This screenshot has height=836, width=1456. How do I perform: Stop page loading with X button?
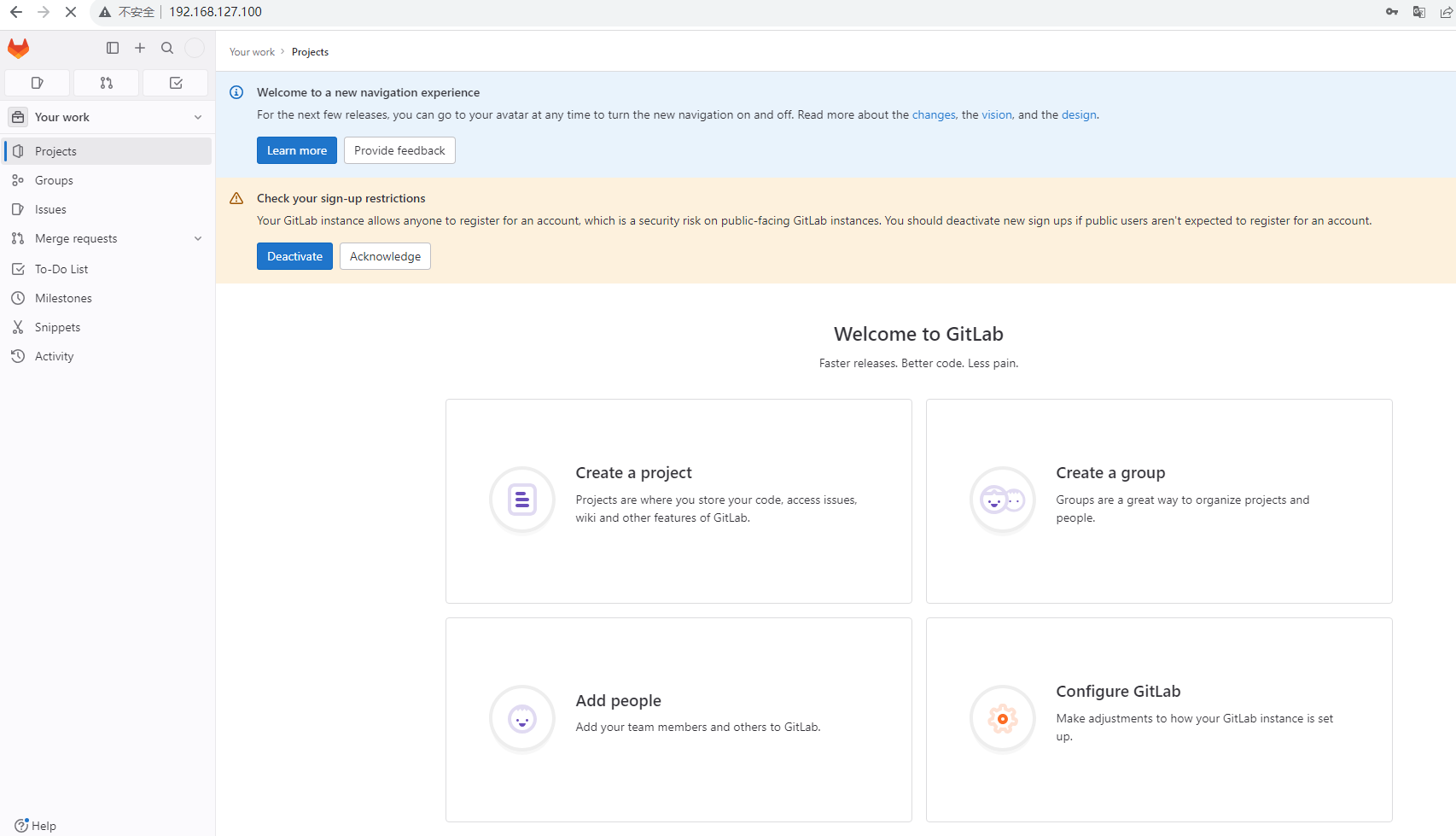tap(71, 12)
